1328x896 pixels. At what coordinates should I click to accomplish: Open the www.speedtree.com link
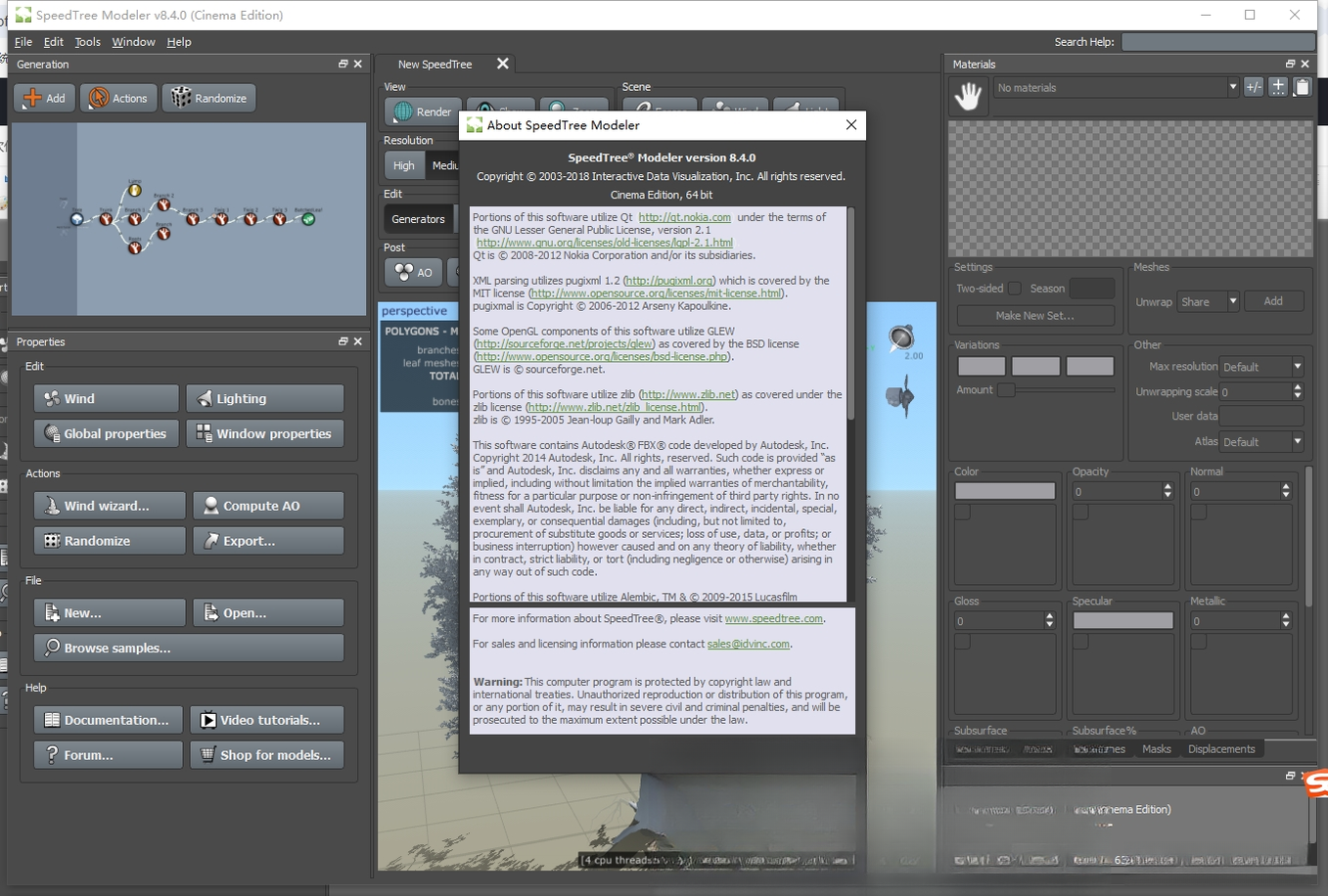click(773, 618)
